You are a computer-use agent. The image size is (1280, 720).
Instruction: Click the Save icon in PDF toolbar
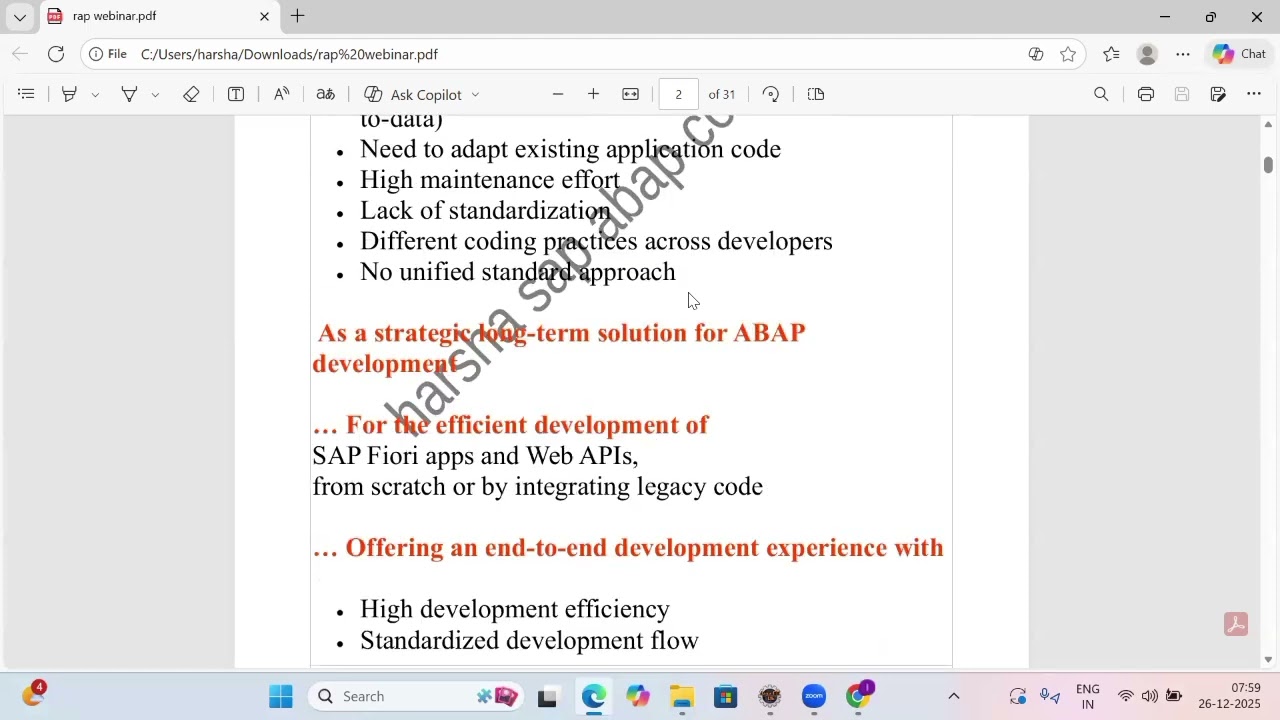(1182, 94)
